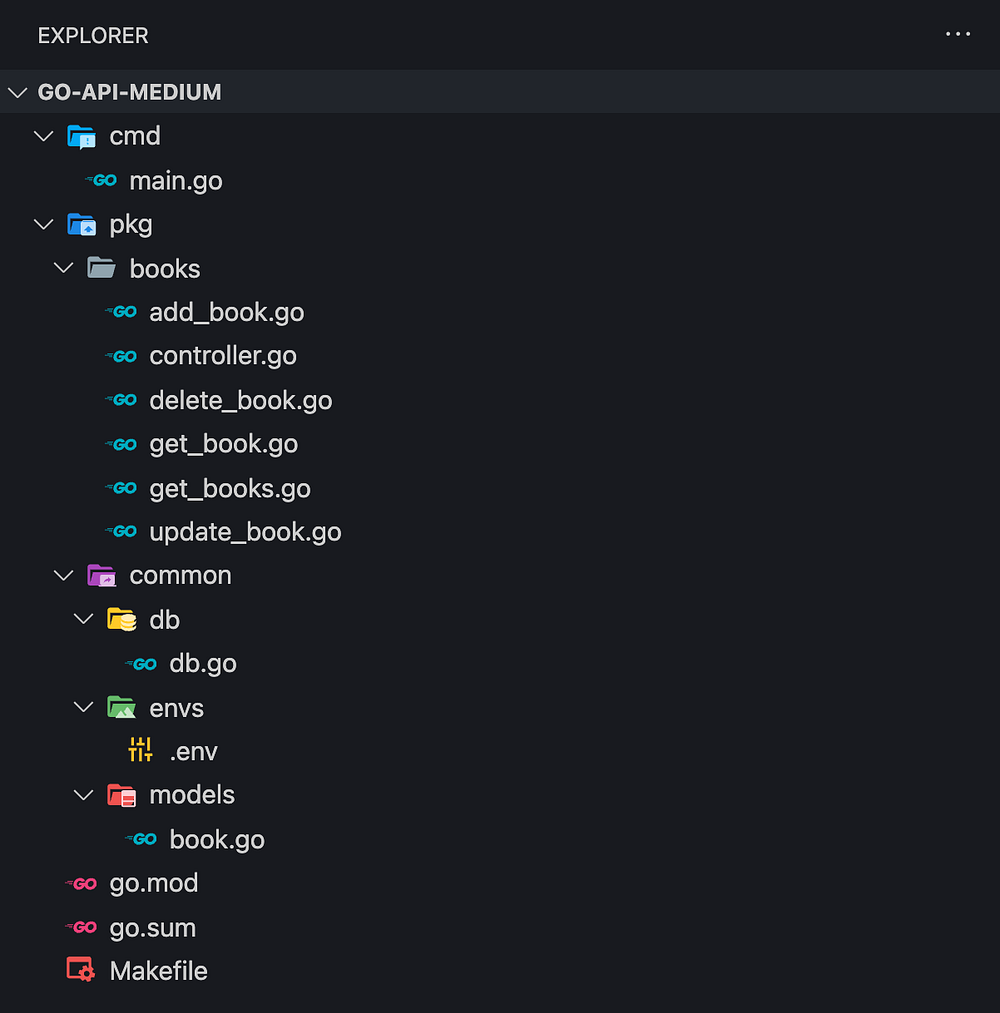Screen dimensions: 1000x1013
Task: Open Explorer more actions menu
Action: click(957, 35)
